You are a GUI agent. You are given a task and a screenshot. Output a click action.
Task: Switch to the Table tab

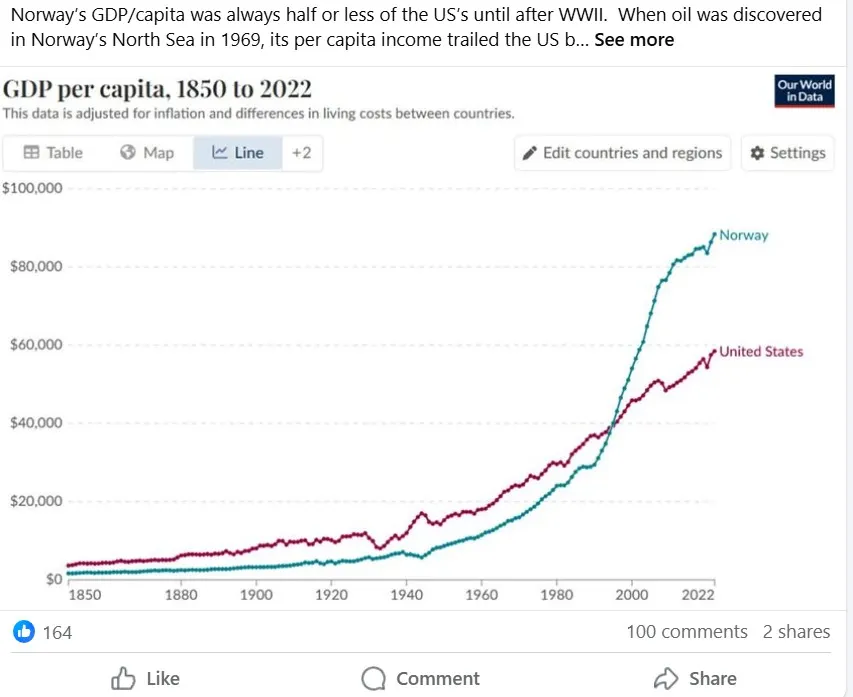point(53,153)
